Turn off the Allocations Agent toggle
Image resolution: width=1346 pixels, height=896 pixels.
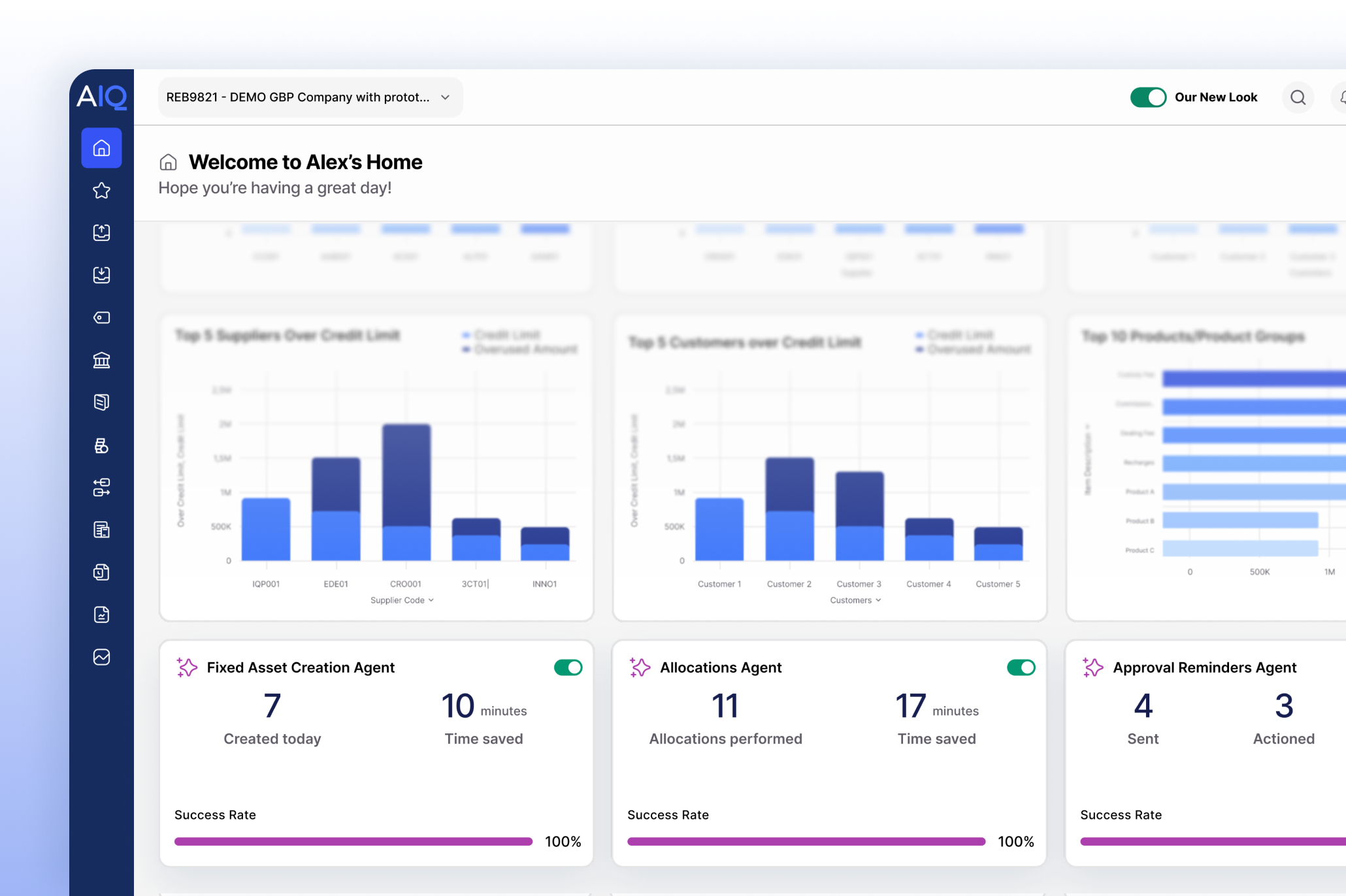click(1021, 667)
